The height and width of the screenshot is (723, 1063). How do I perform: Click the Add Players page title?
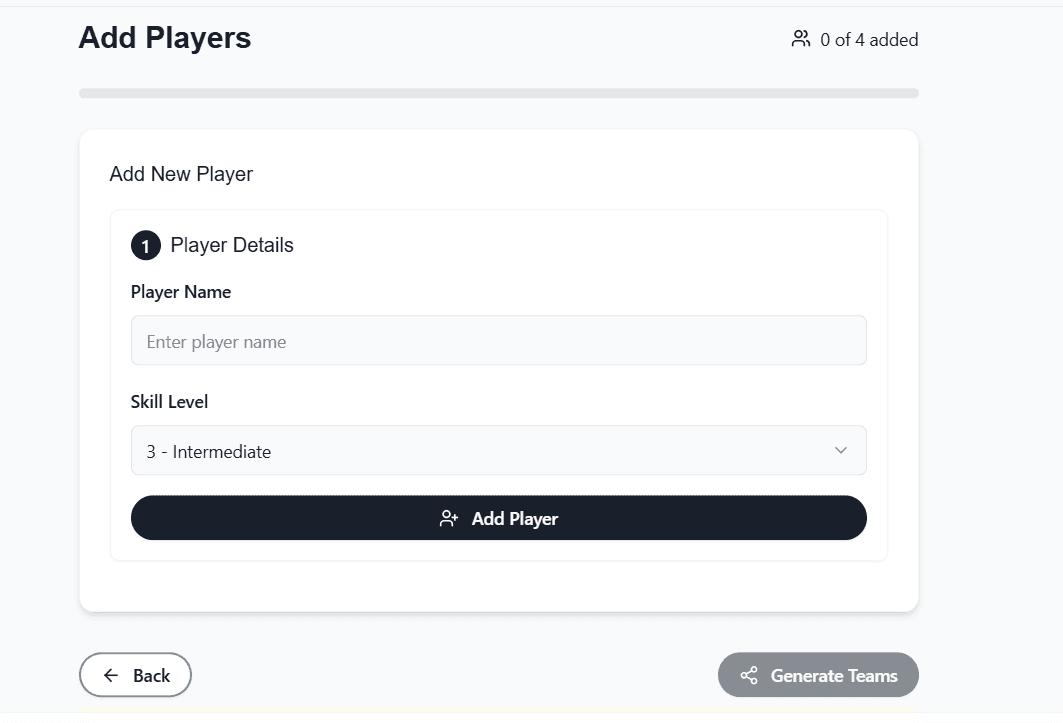tap(164, 38)
